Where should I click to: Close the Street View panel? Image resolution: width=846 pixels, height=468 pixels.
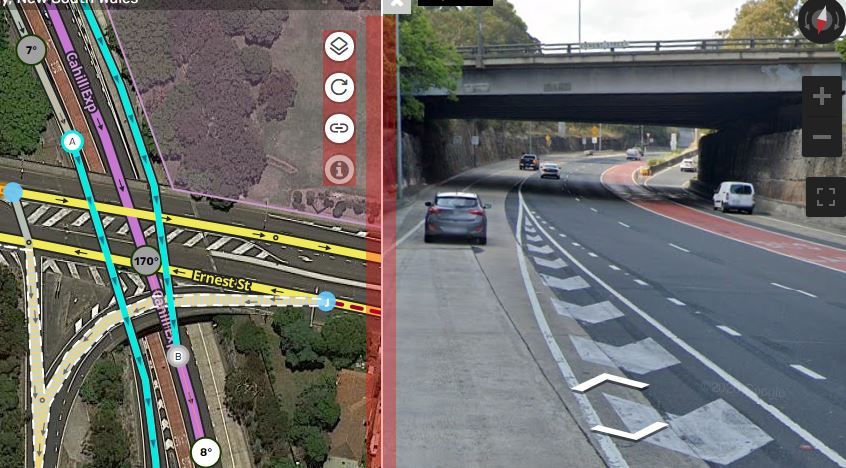point(397,5)
